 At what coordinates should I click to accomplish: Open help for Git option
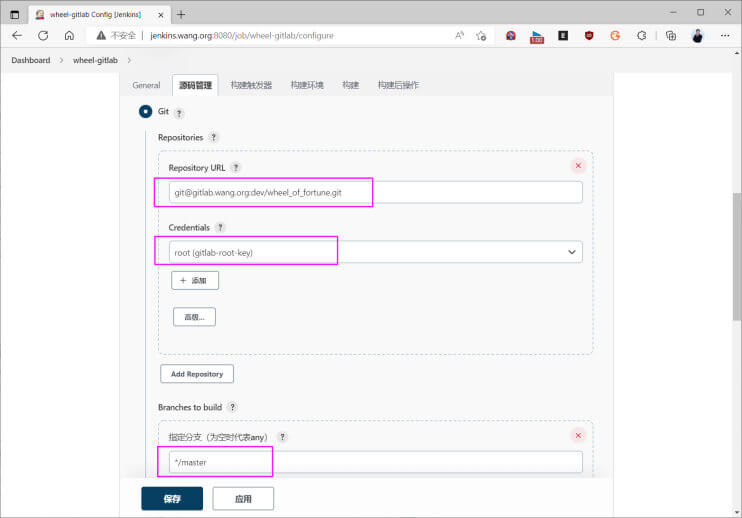coord(179,113)
